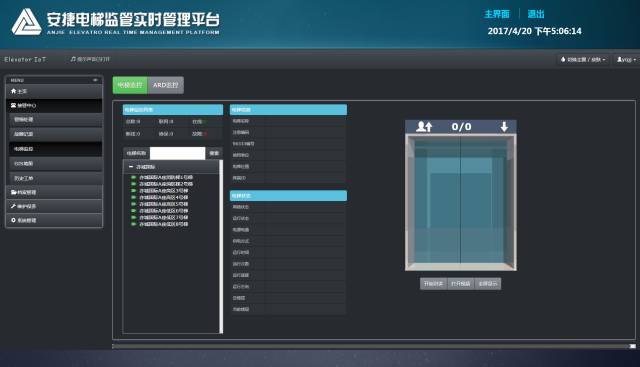Screen dimensions: 640x367
Task: Click the wrench maintenance icon in sidebar
Action: 13,206
